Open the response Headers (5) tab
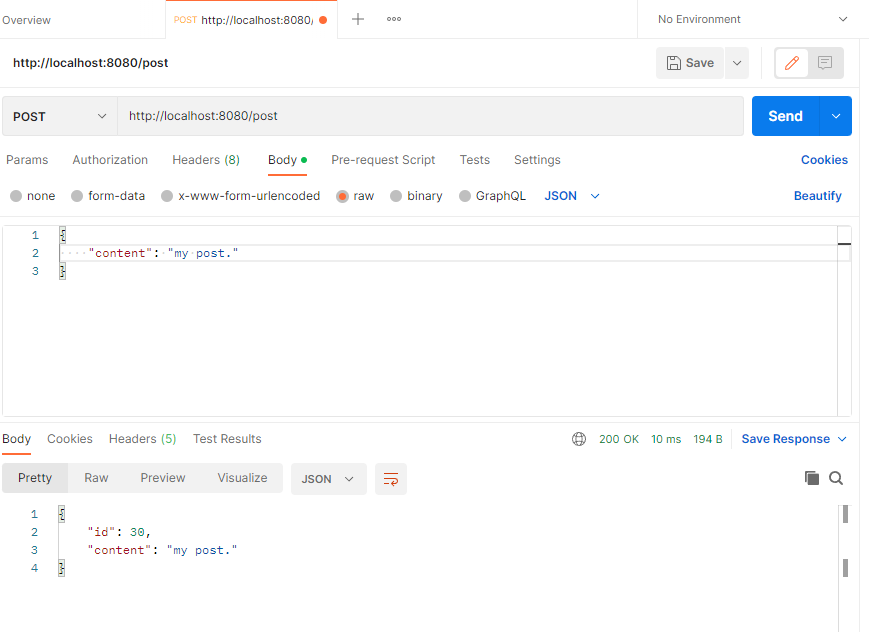869x632 pixels. 142,439
